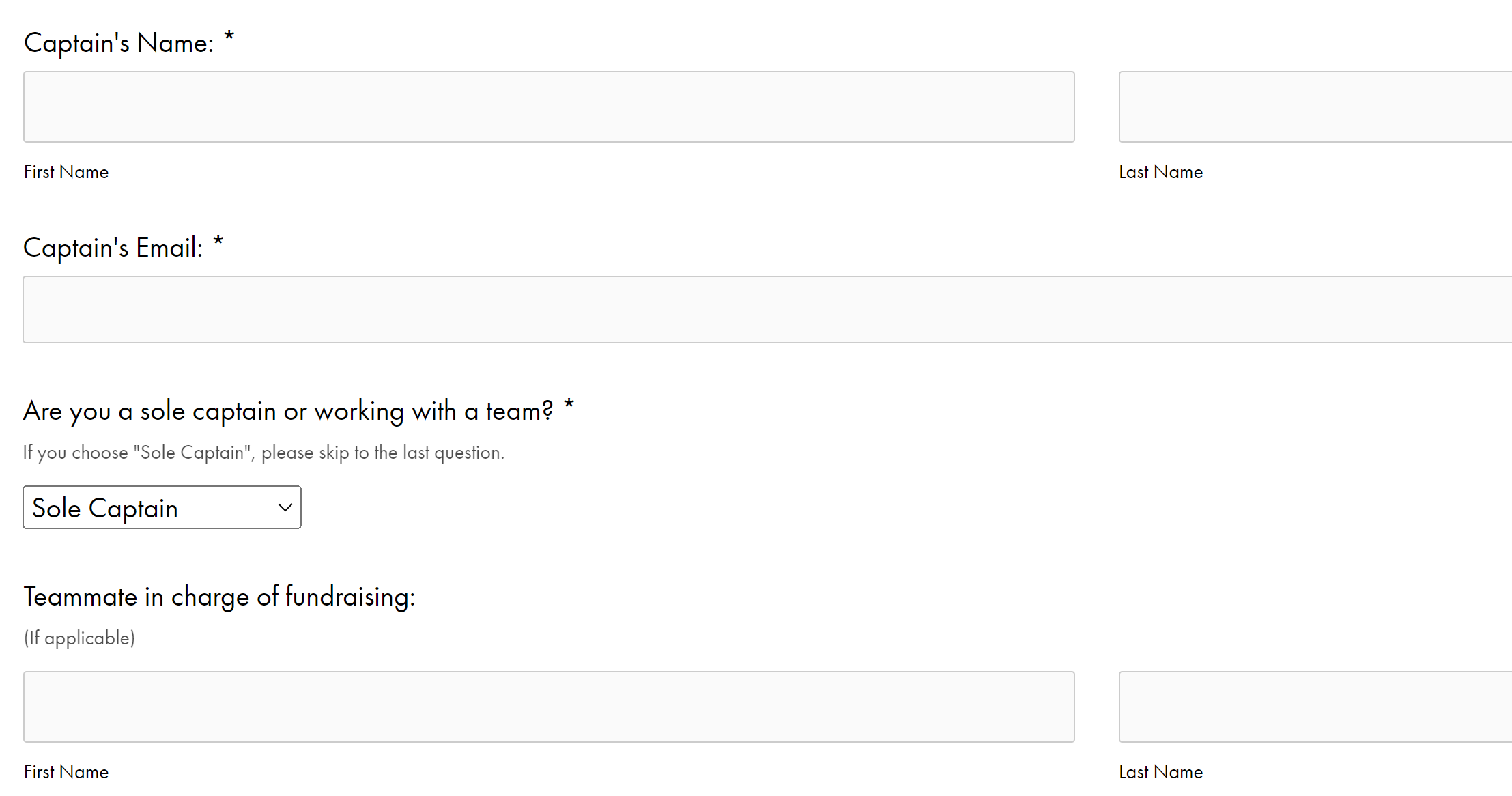Image resolution: width=1512 pixels, height=796 pixels.
Task: Click the "(If applicable)" hint text
Action: tap(79, 638)
